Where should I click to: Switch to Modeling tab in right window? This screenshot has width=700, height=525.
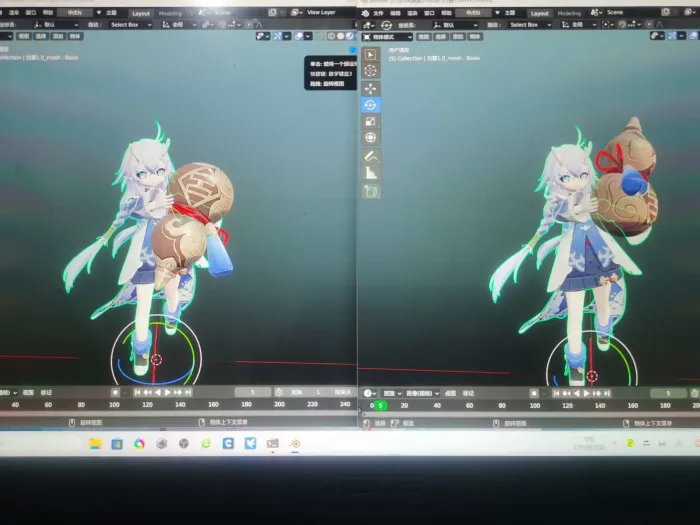click(x=569, y=13)
